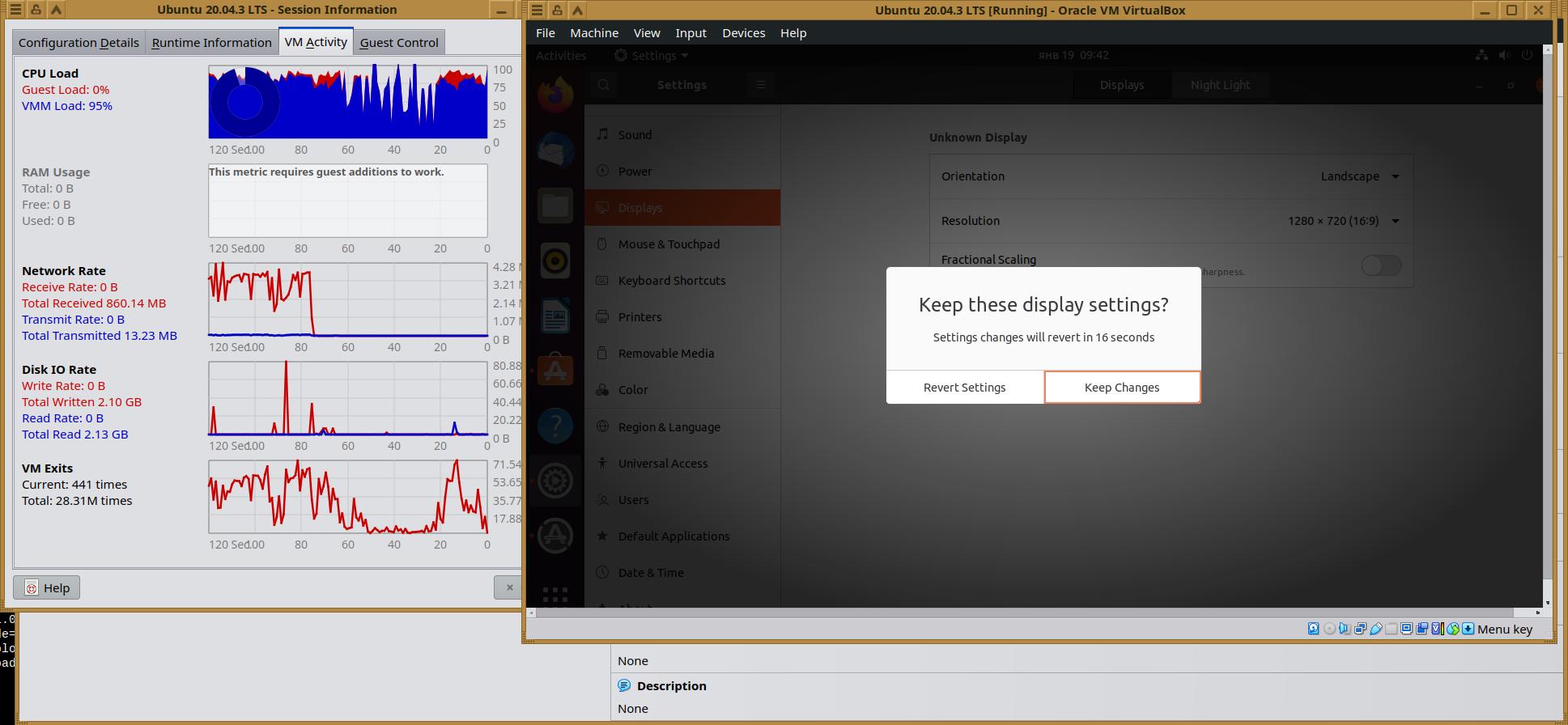Click Activities in the guest top bar
Screen dimensions: 1568x725
click(561, 56)
